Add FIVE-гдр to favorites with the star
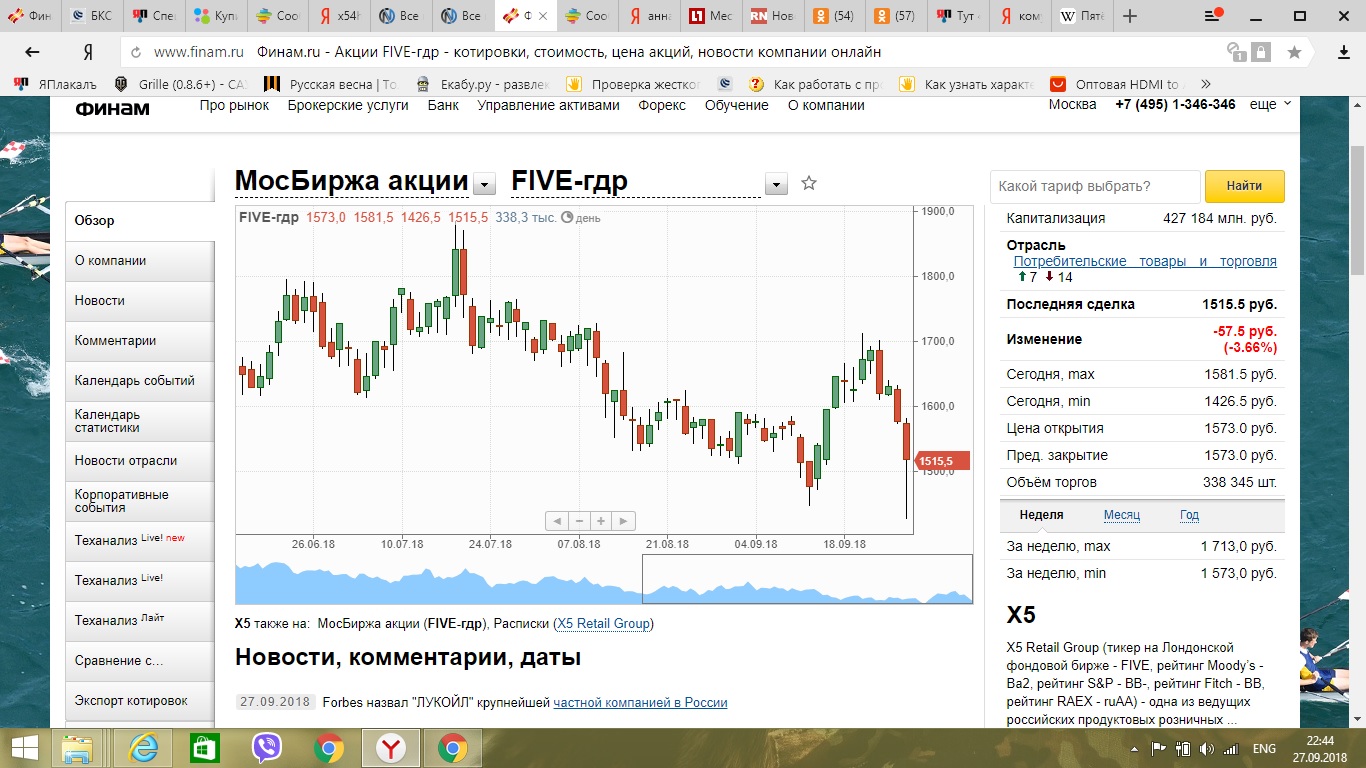The image size is (1366, 768). 809,183
